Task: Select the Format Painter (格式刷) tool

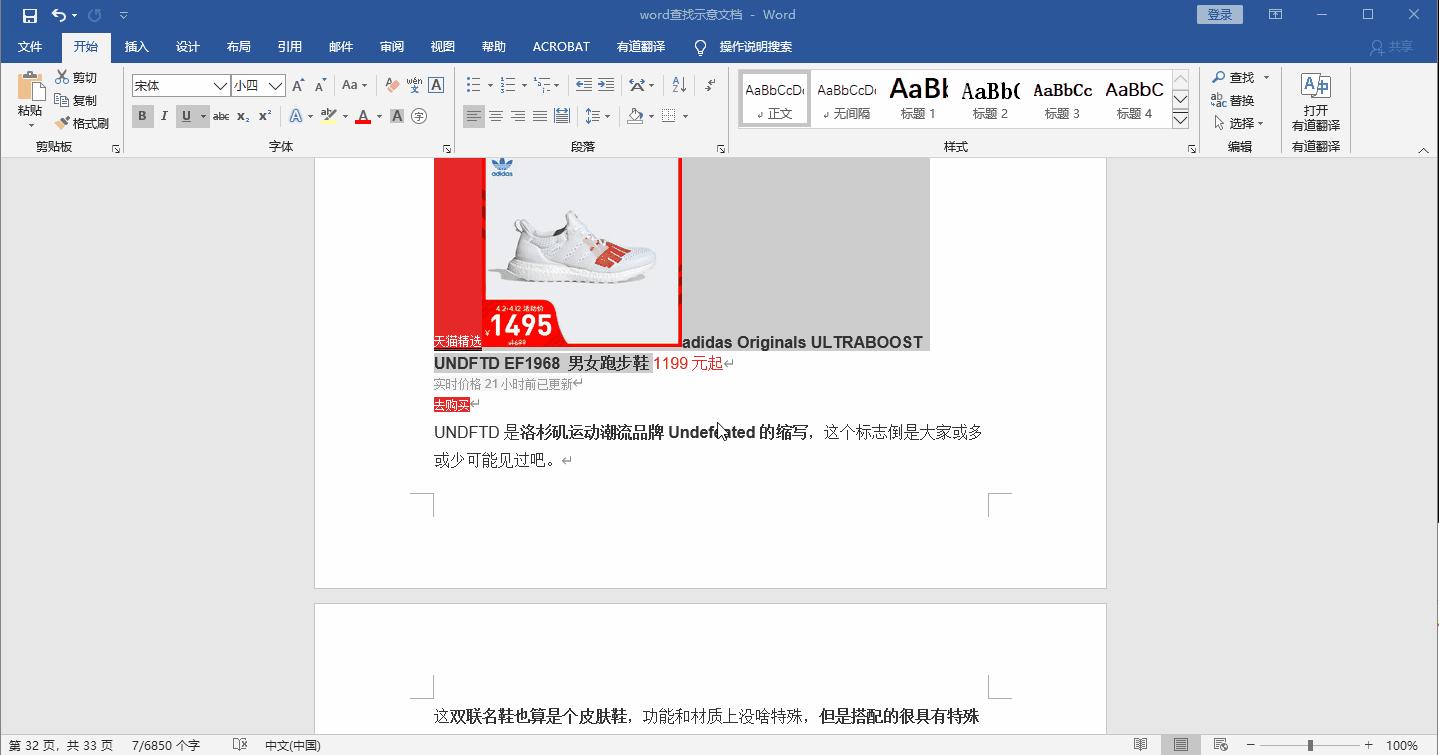Action: [x=83, y=122]
